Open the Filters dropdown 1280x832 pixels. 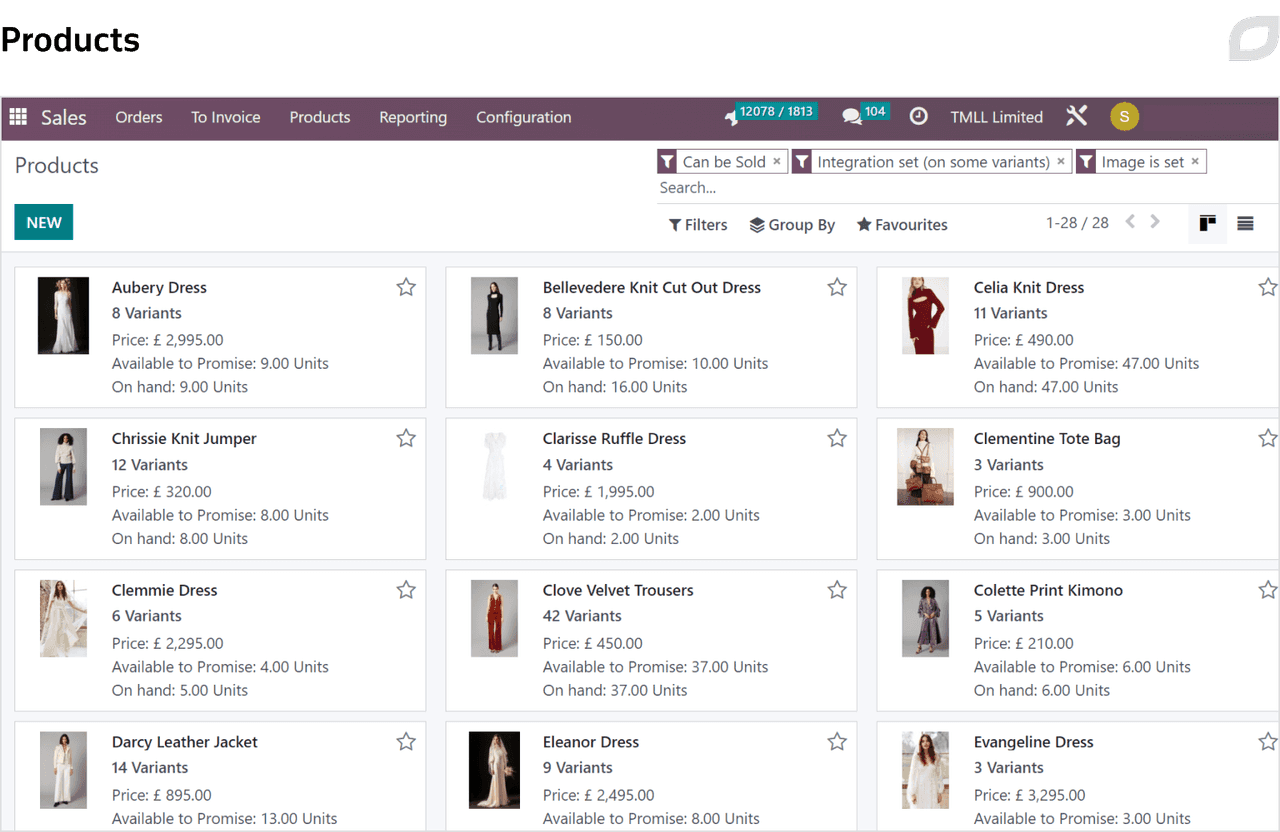point(697,224)
